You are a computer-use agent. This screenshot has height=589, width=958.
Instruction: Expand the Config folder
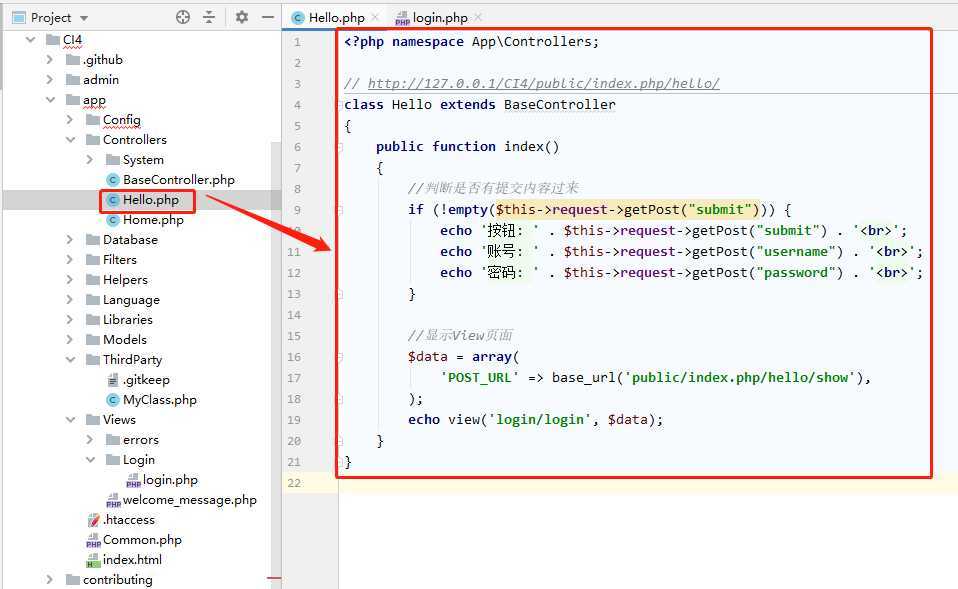point(70,120)
